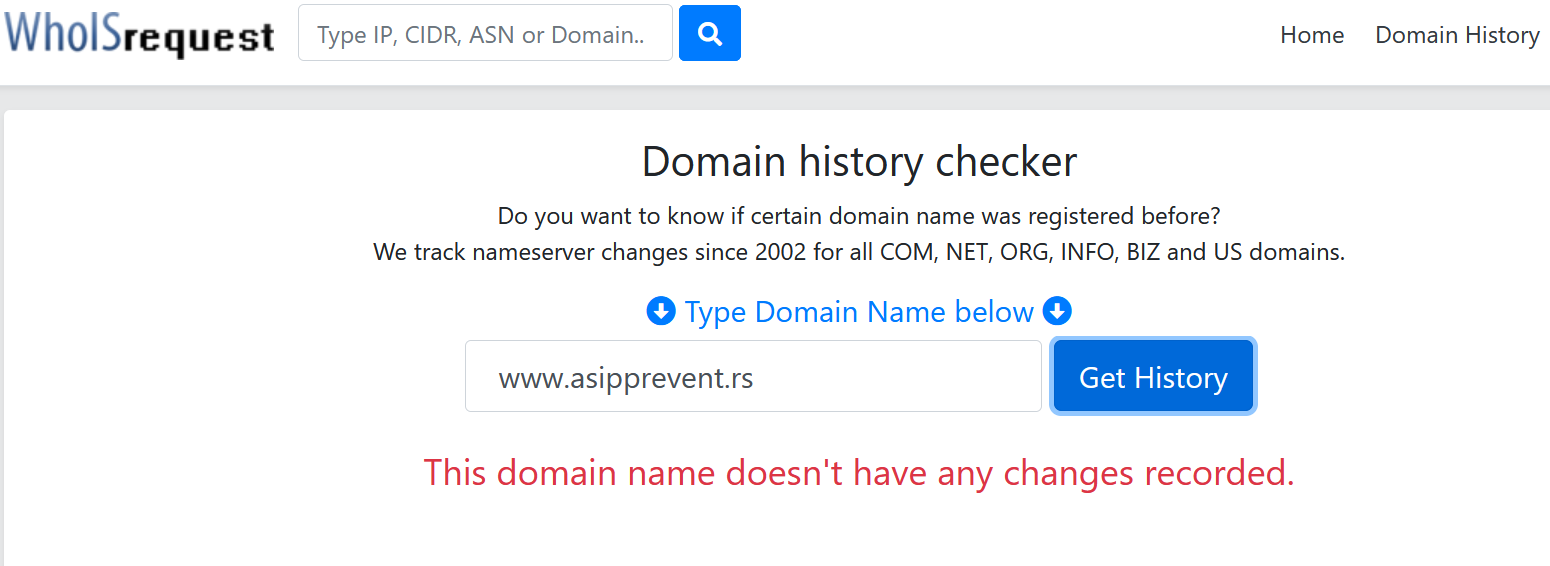Click the sentence about tracking nameserver changes since 2002
Viewport: 1550px width, 566px height.
tap(859, 252)
